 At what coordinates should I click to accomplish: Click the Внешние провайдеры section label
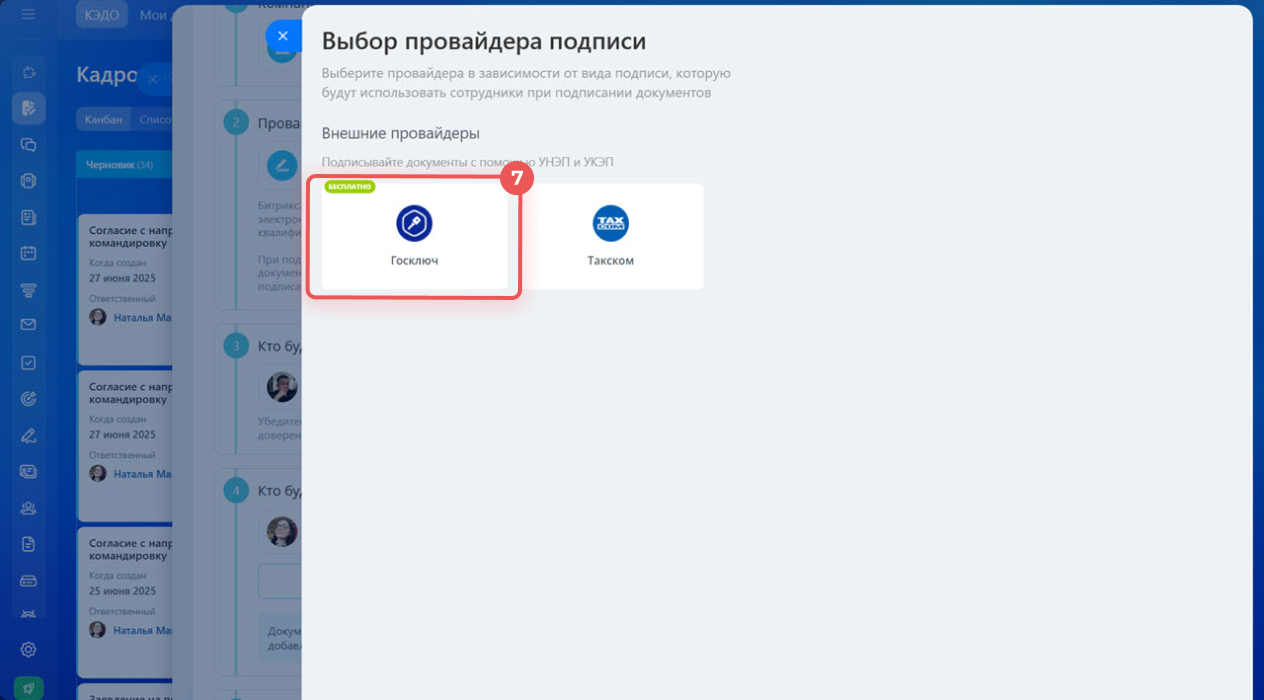coord(401,133)
